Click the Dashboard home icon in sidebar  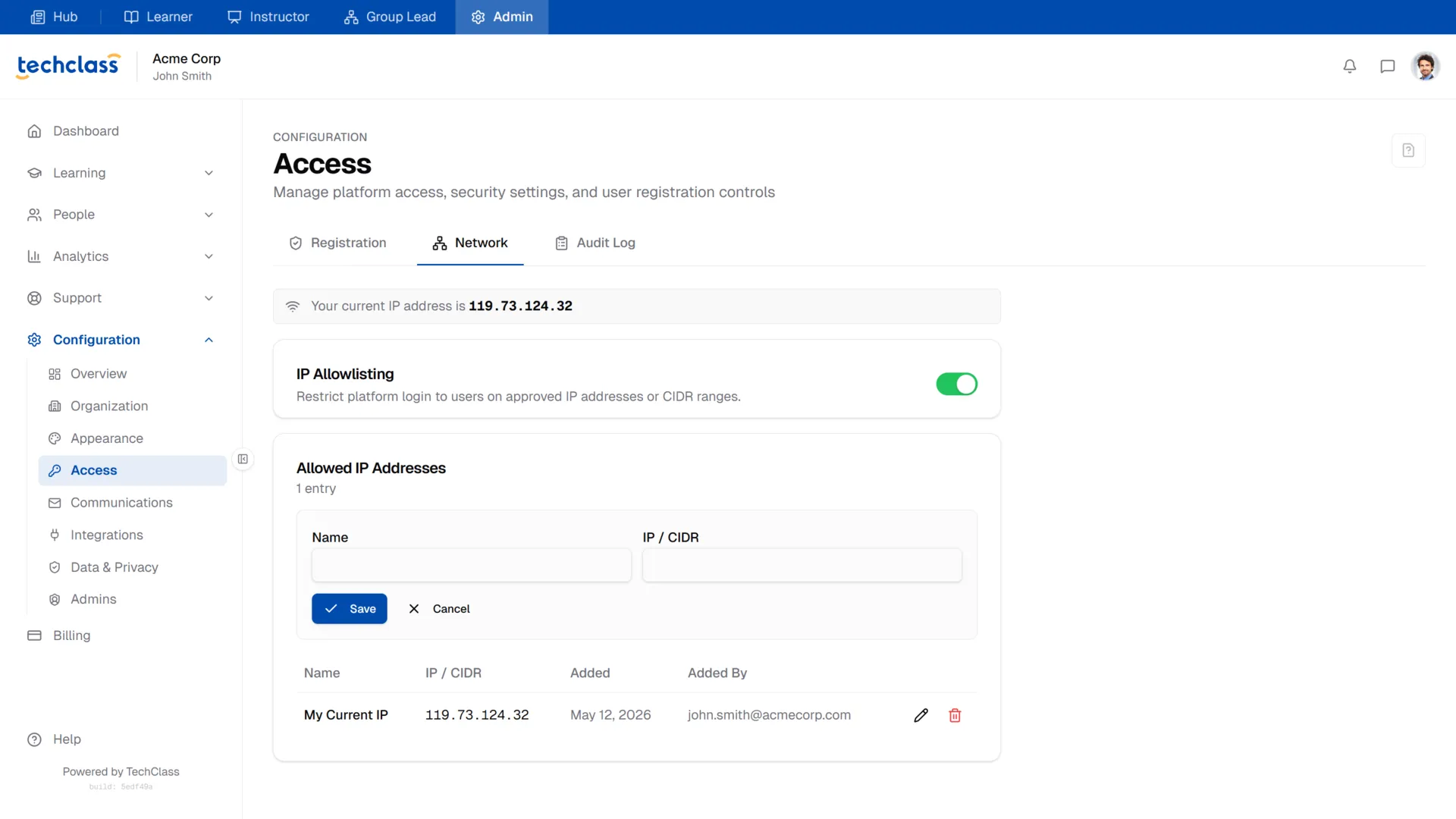(34, 131)
